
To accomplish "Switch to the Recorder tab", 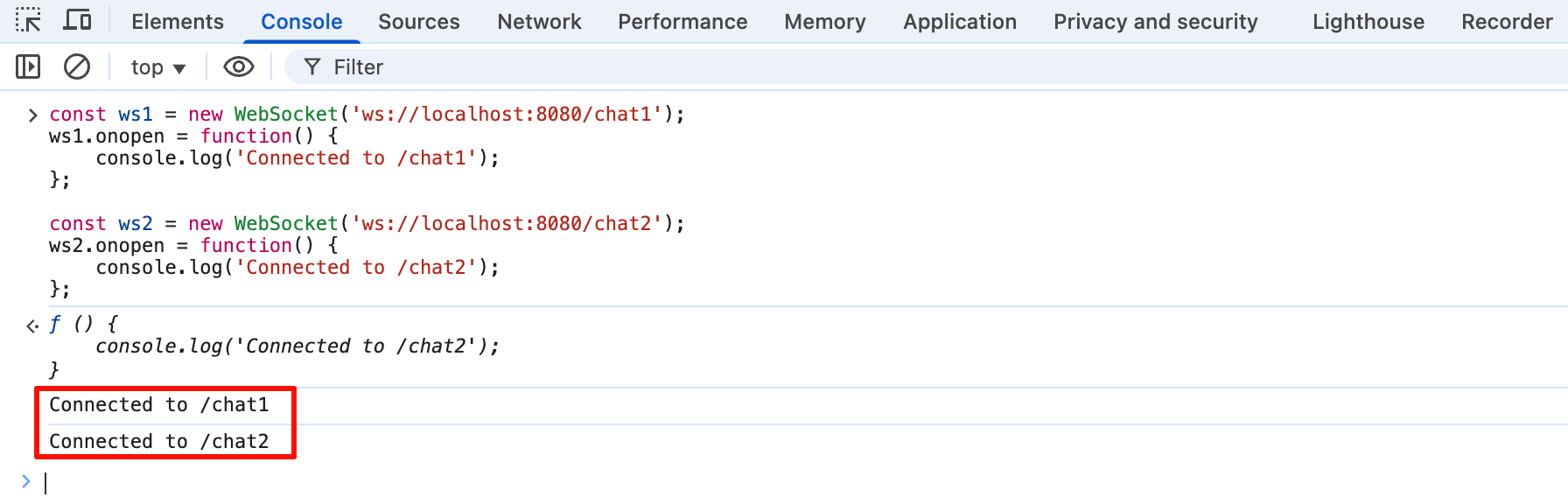I will [1507, 22].
